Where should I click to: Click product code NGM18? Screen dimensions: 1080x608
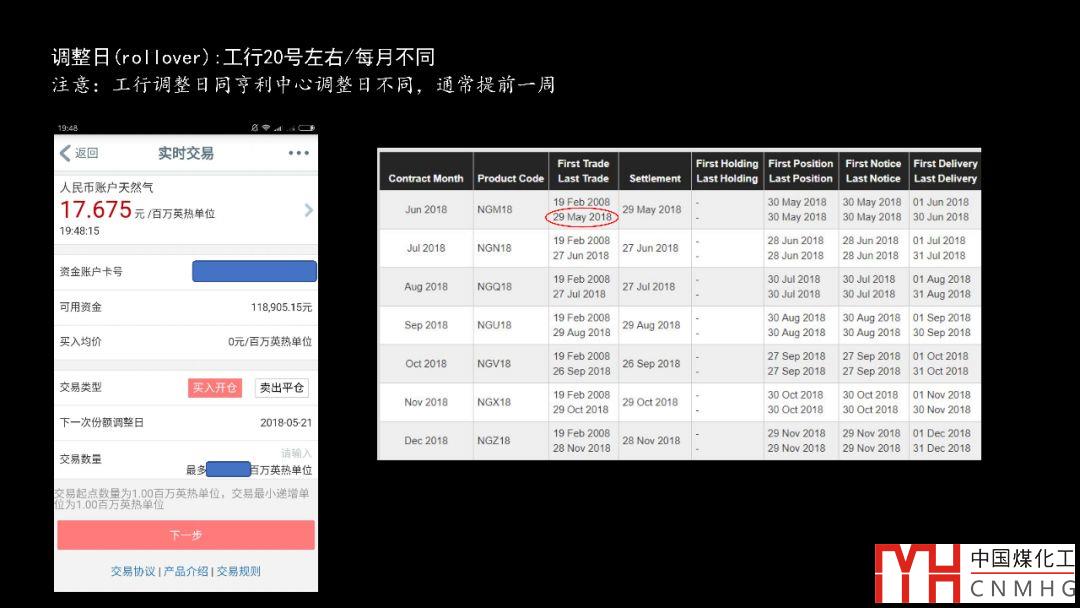(x=495, y=209)
